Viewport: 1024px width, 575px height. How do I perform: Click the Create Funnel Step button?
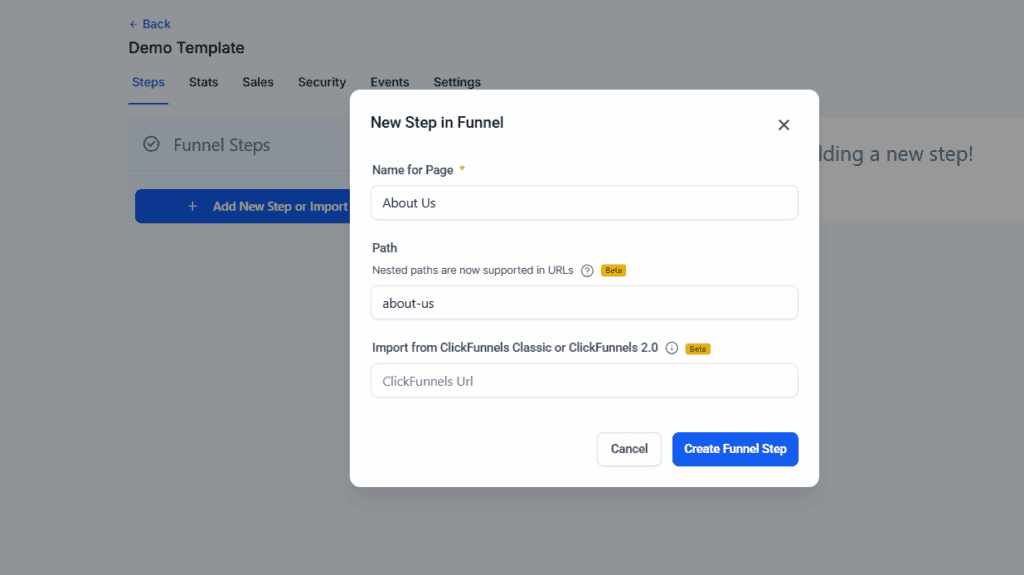coord(735,449)
